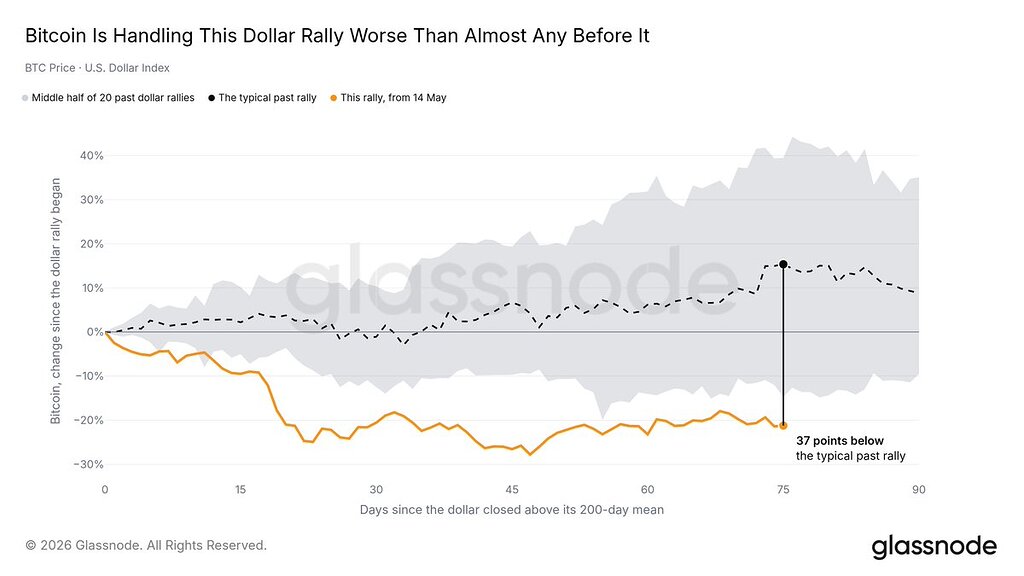
Task: Click the x-axis title 'Days since the dollar closed'
Action: (512, 510)
